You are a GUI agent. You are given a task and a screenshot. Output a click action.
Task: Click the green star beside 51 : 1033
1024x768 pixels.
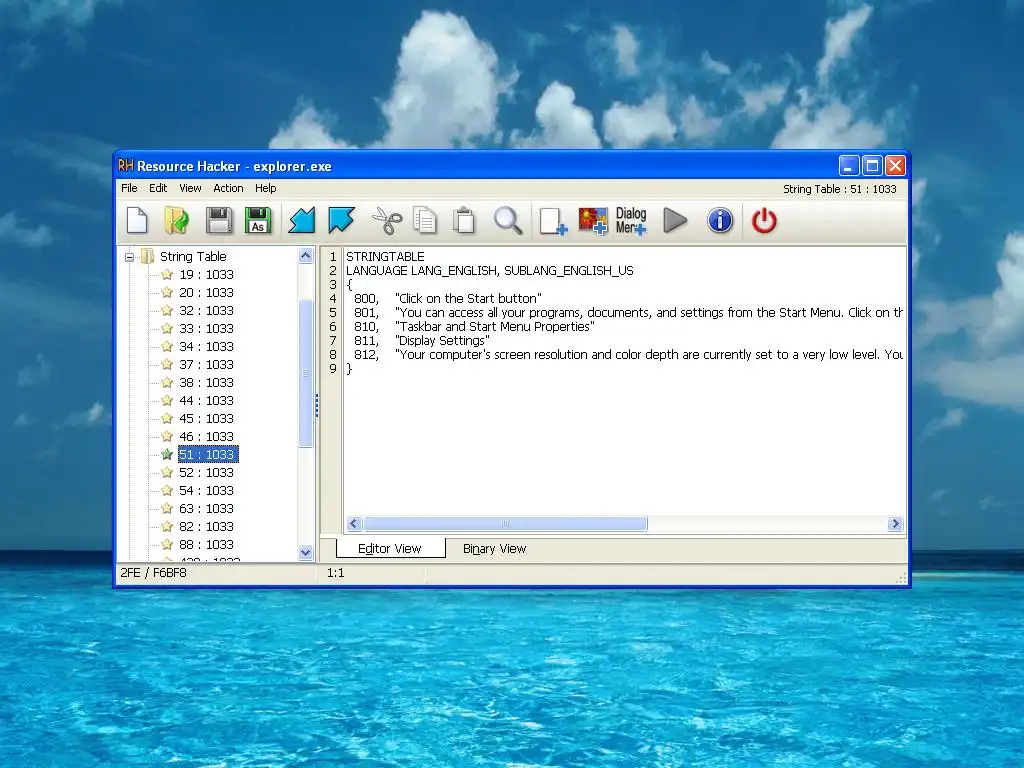click(x=167, y=454)
